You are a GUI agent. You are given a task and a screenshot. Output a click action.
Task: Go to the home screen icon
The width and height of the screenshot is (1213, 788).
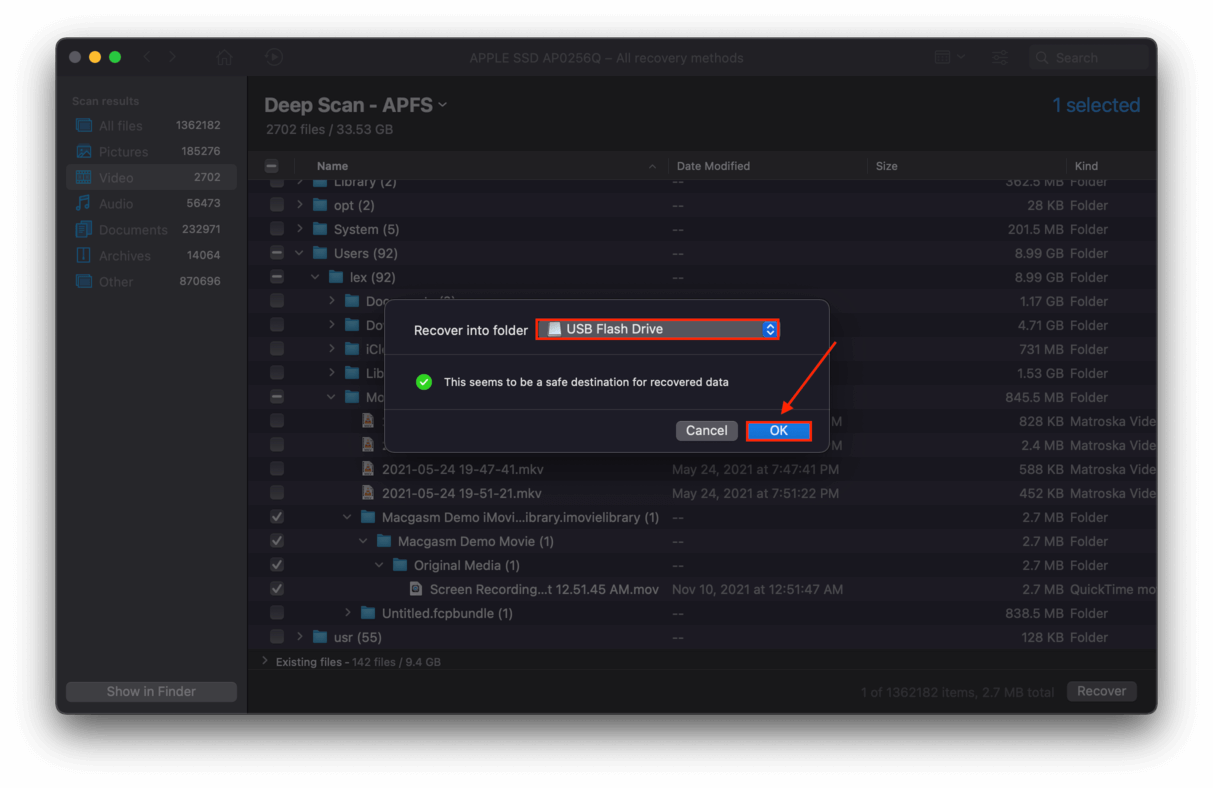coord(225,57)
